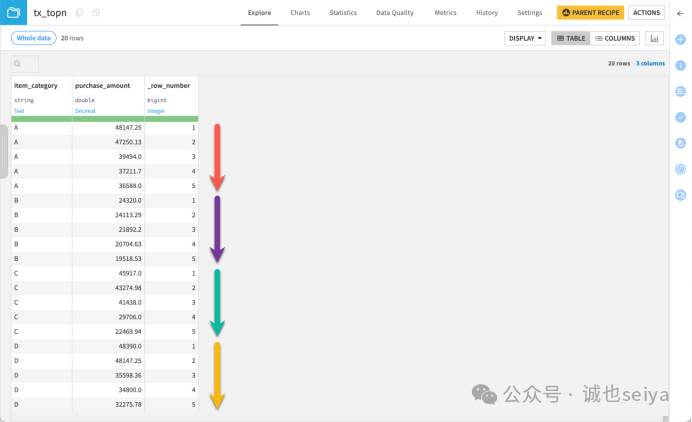The image size is (692, 422).
Task: Select the Explore tab
Action: 260,13
